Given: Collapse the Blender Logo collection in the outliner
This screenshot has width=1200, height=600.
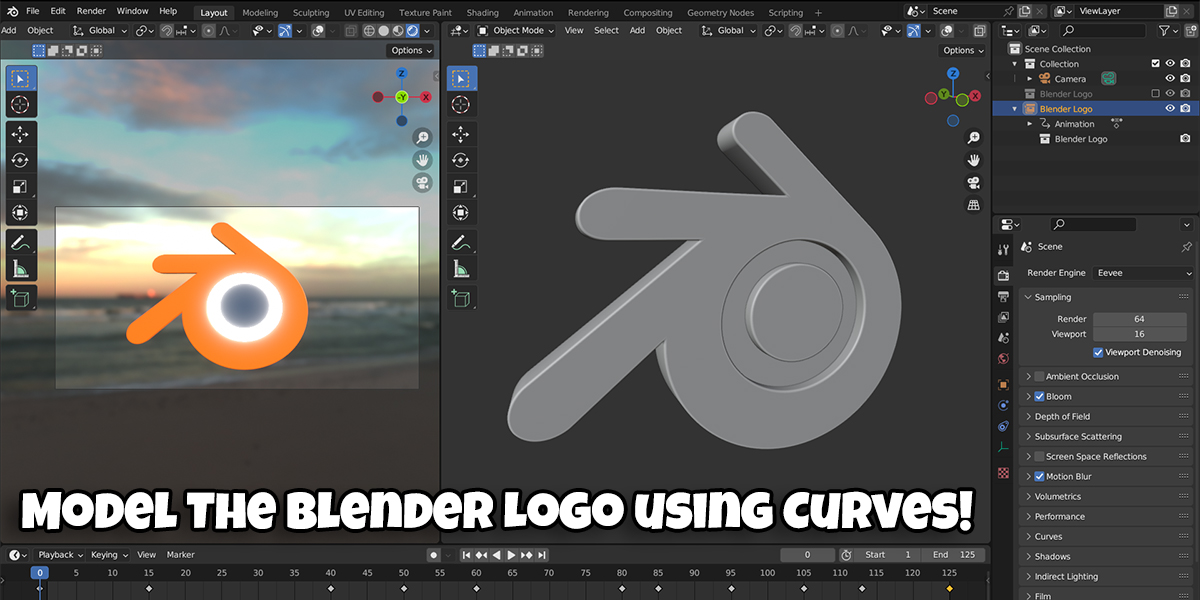Looking at the screenshot, I should tap(1014, 108).
